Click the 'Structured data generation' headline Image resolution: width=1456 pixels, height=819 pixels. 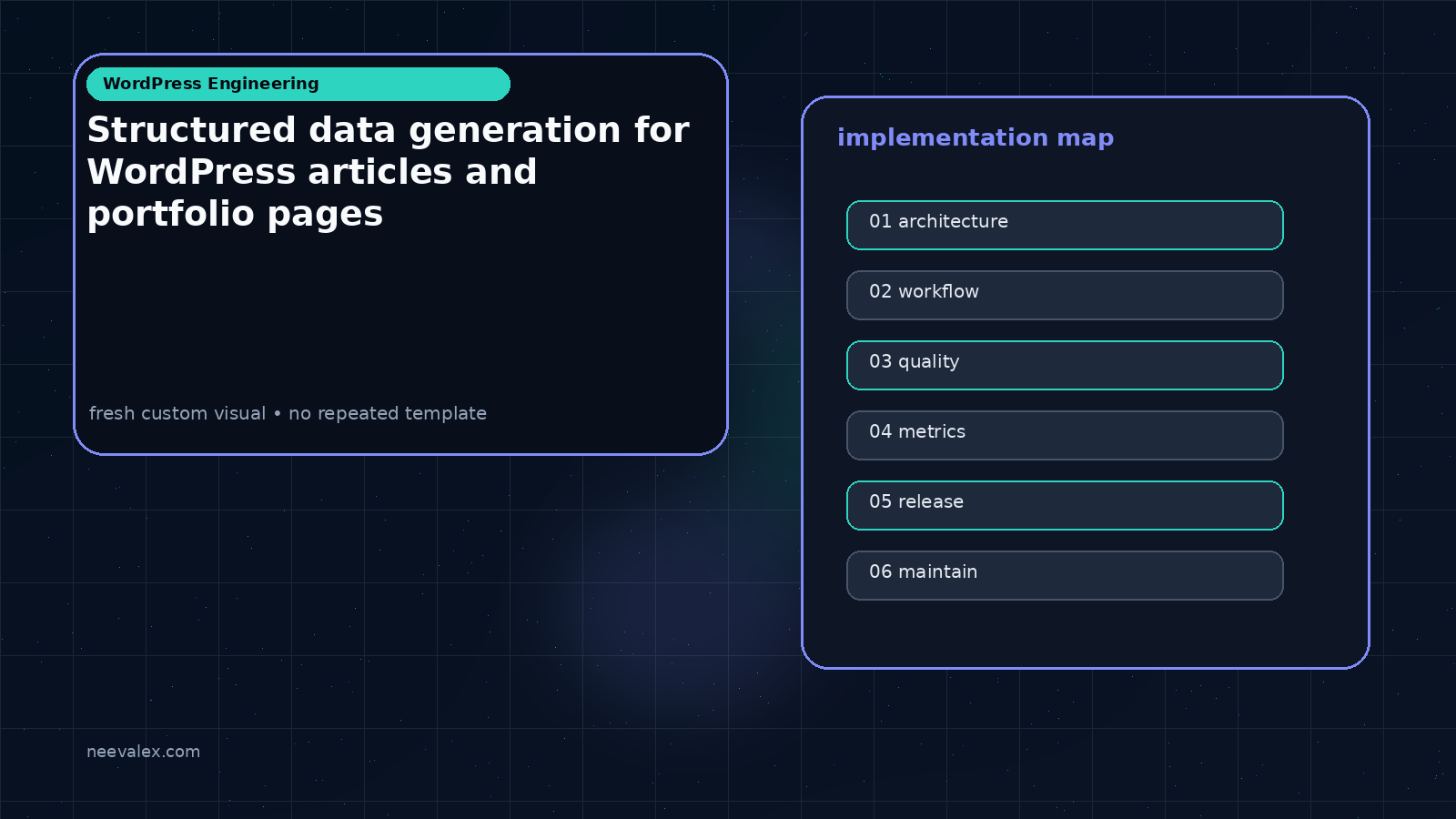[388, 172]
